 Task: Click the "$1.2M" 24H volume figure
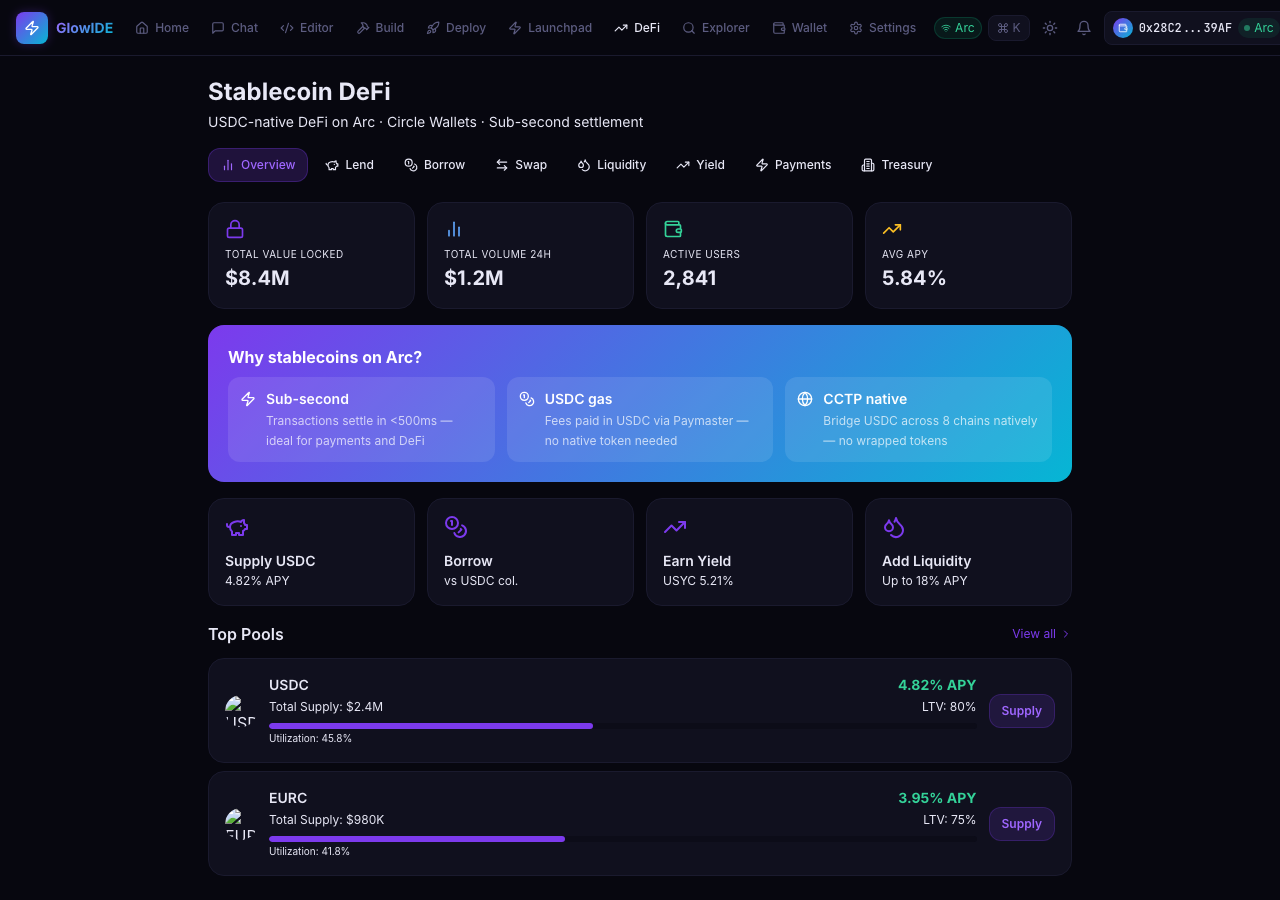(x=474, y=278)
